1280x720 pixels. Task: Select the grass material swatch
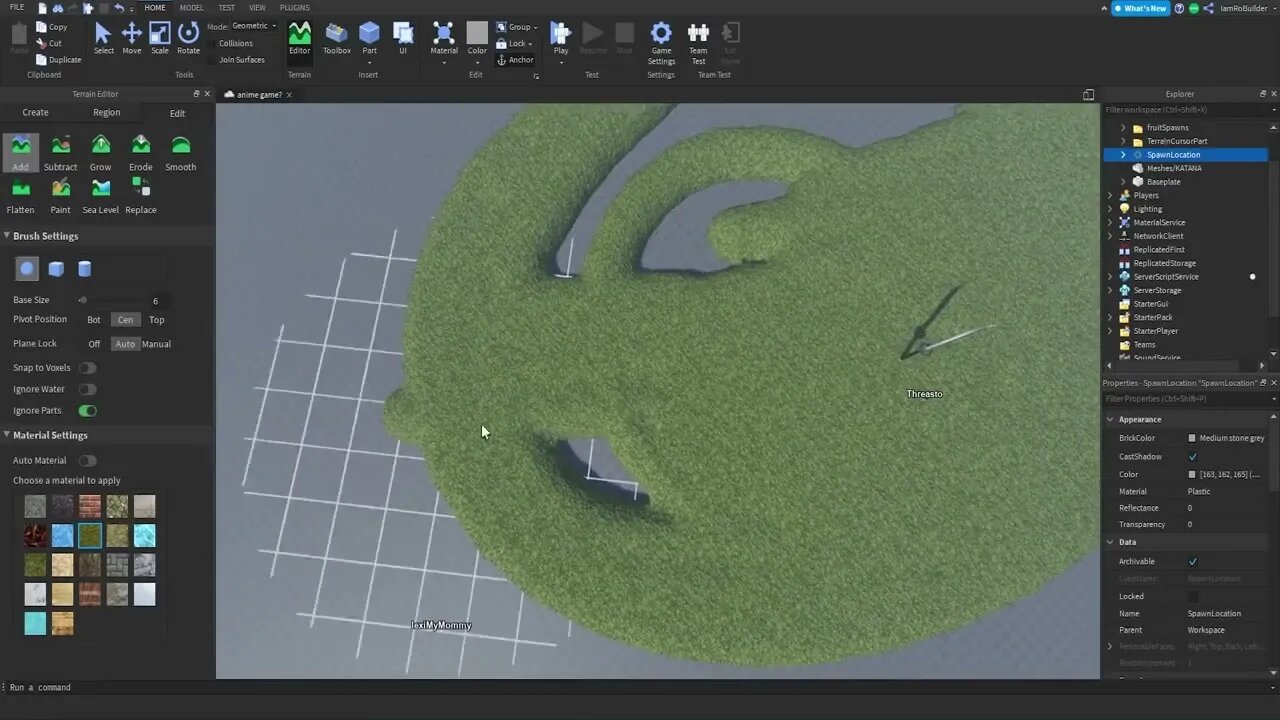[90, 536]
